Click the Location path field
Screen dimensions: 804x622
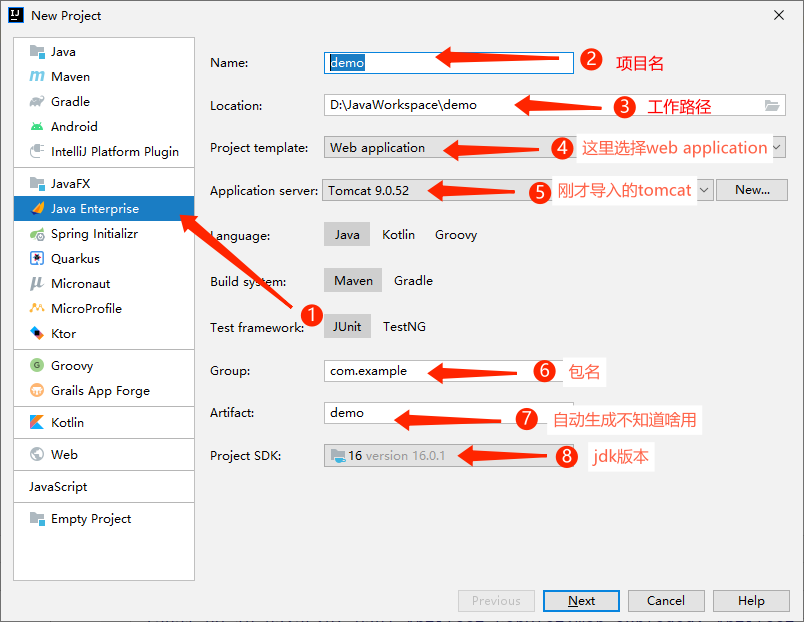tap(554, 105)
